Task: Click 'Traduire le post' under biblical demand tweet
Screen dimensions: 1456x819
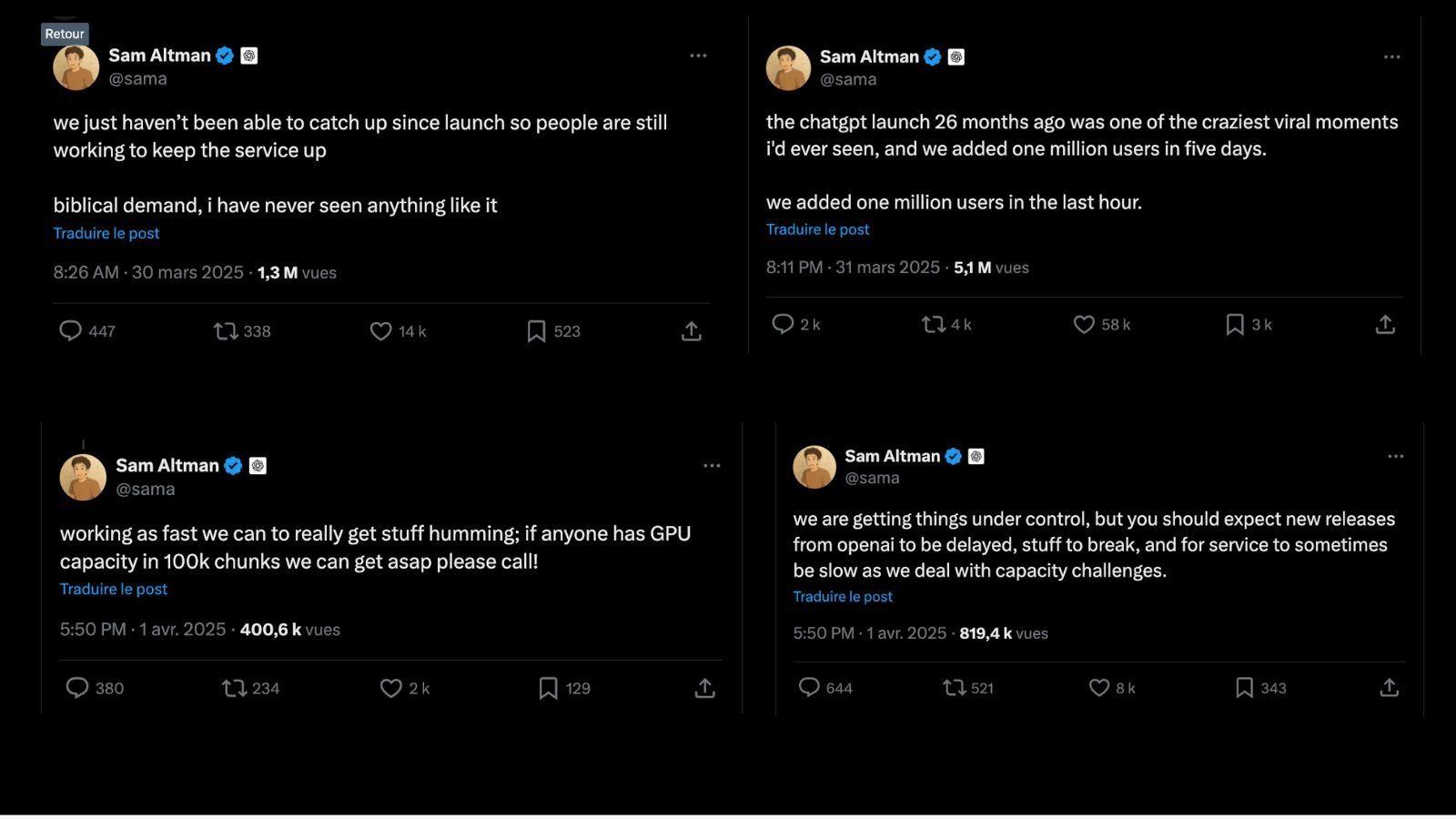Action: tap(106, 233)
